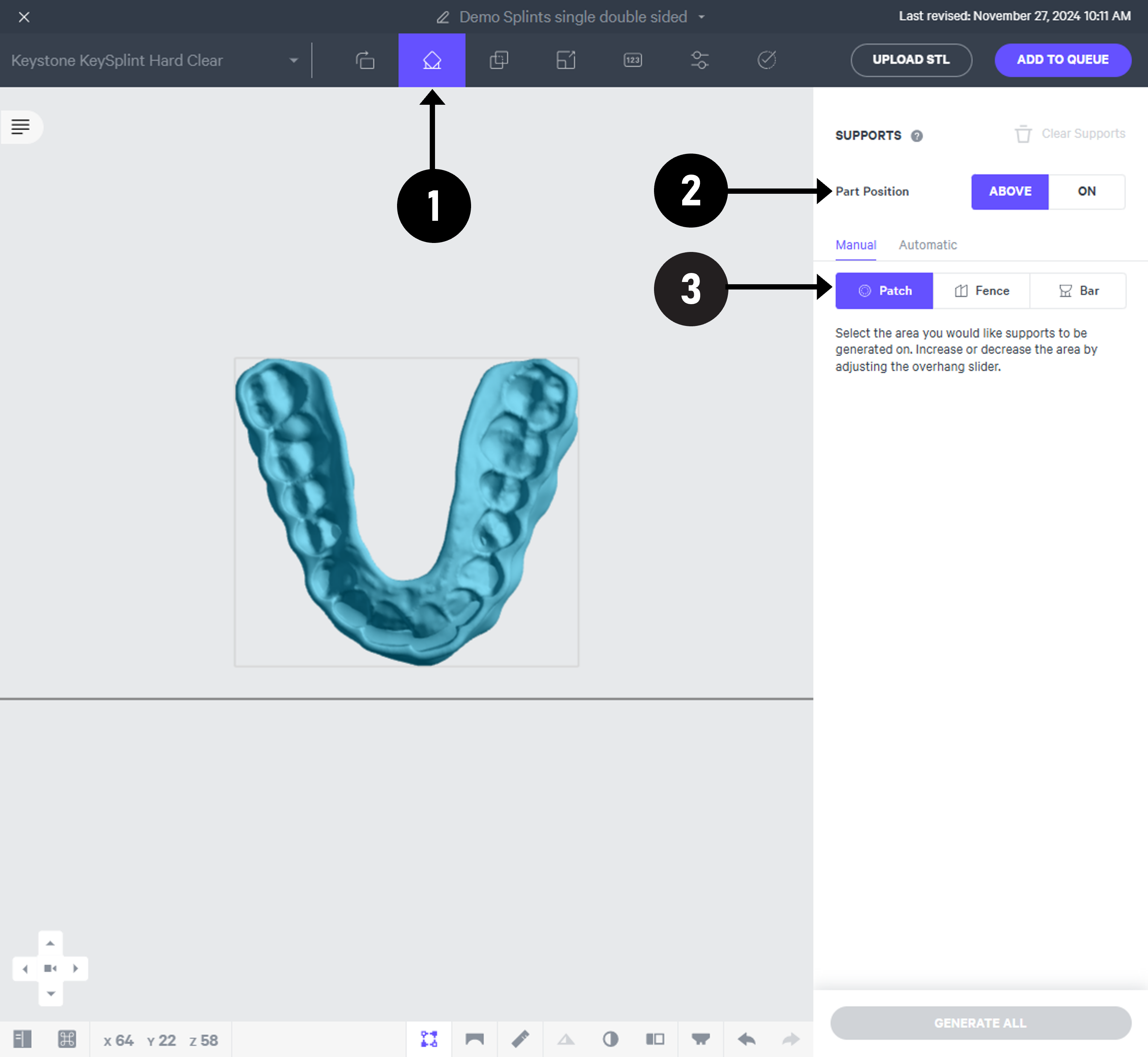Toggle the bounding box icon
The image size is (1148, 1057).
[x=429, y=1039]
